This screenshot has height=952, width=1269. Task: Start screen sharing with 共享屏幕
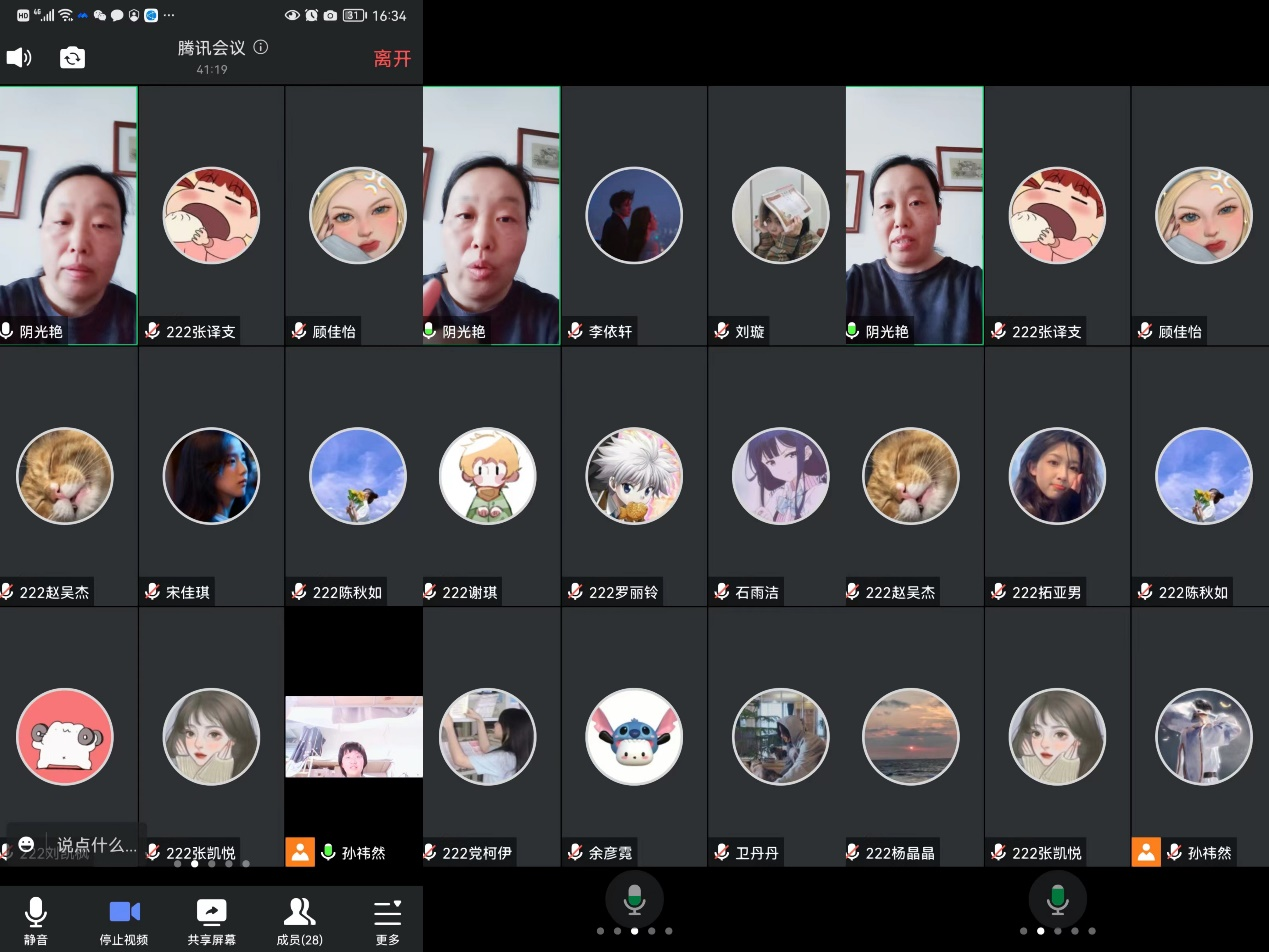point(211,920)
